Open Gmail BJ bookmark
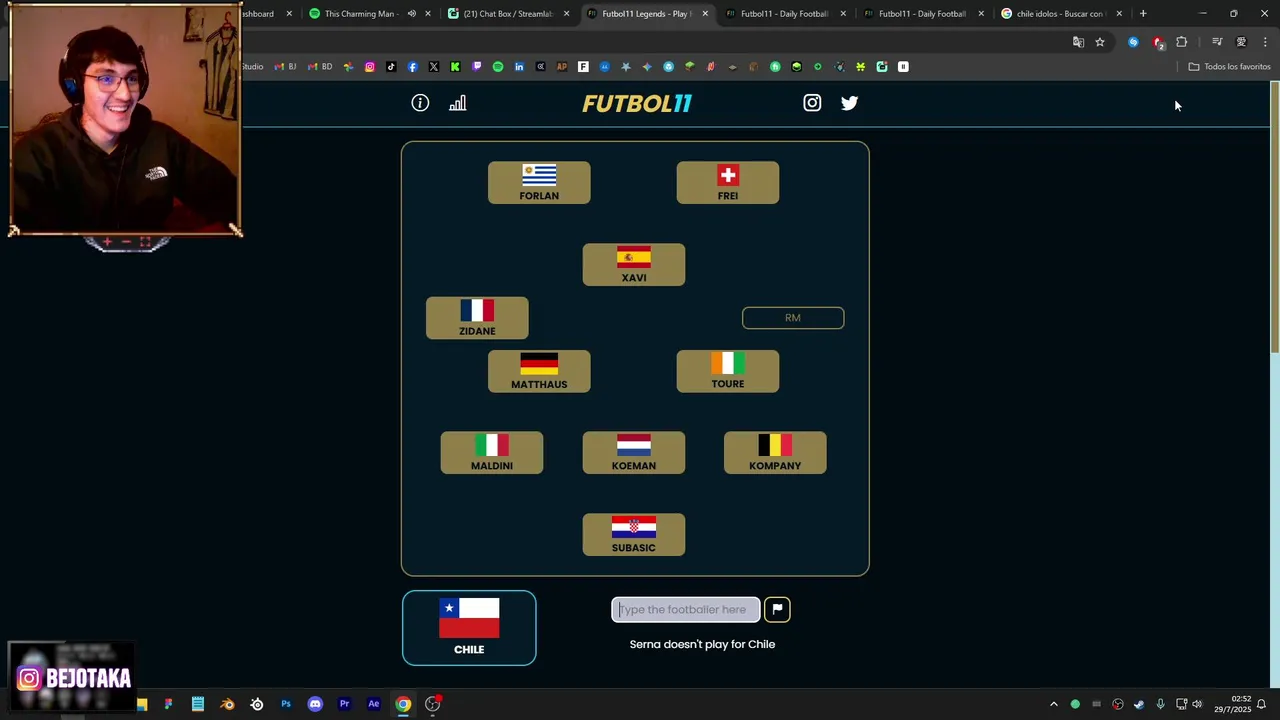 point(286,67)
